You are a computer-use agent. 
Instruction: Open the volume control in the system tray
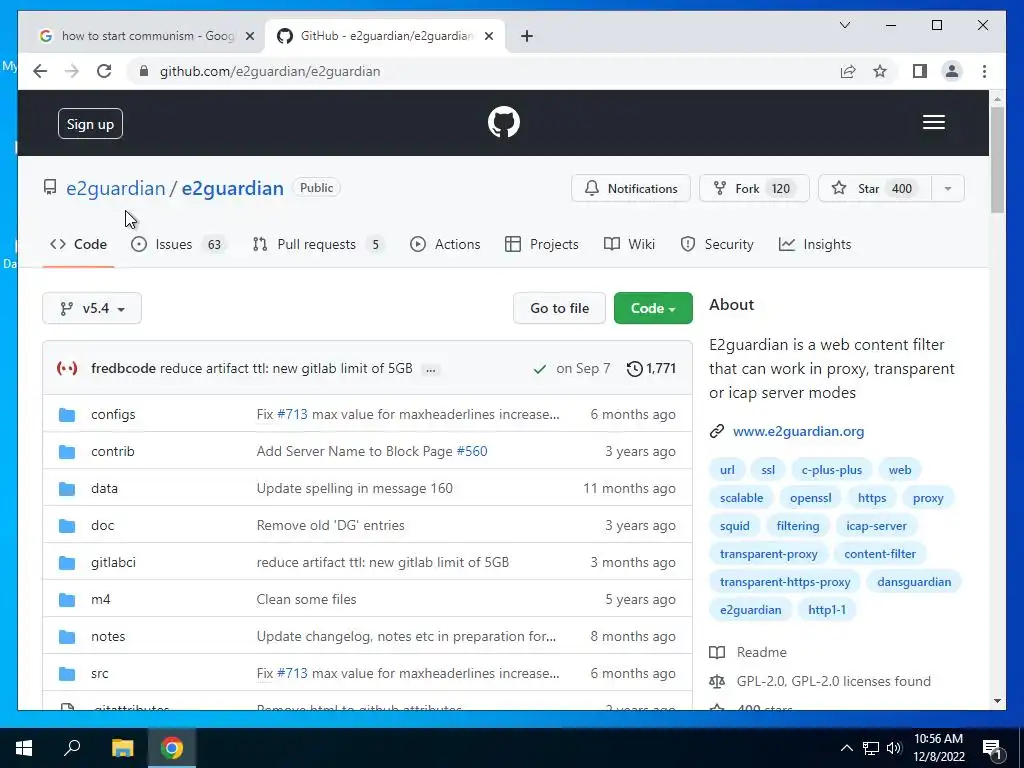(894, 748)
